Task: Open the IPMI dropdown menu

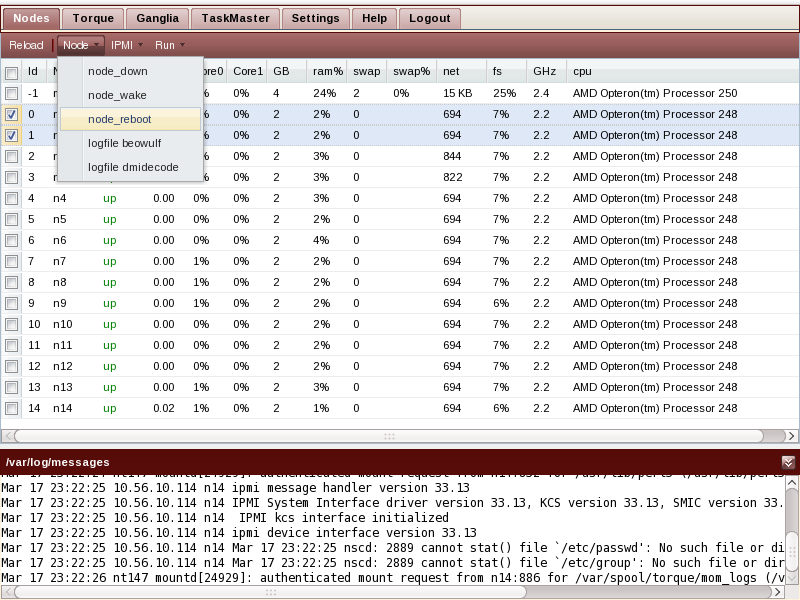Action: click(127, 45)
